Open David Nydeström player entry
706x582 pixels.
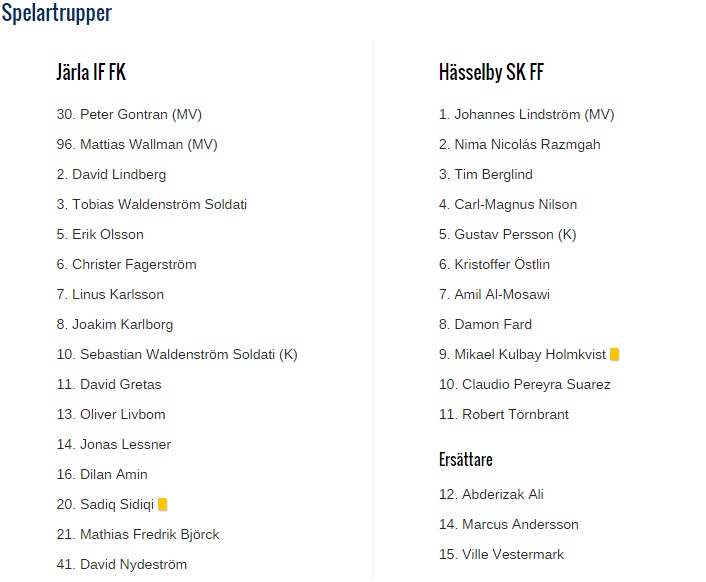[122, 564]
